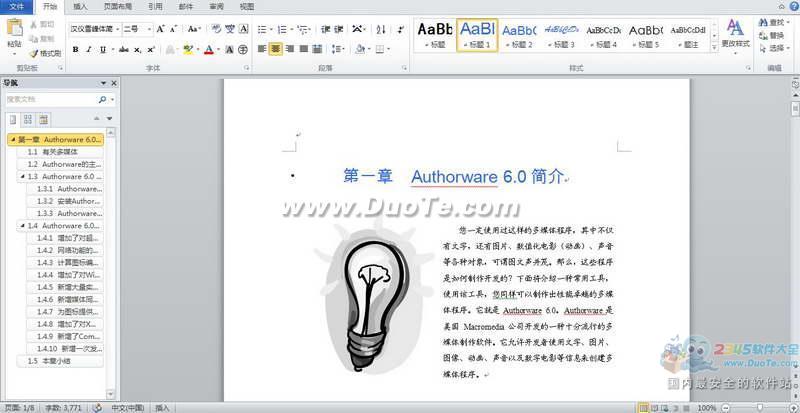The width and height of the screenshot is (800, 413).
Task: Click the Enclosed Character (circled 字) icon
Action: pos(243,50)
